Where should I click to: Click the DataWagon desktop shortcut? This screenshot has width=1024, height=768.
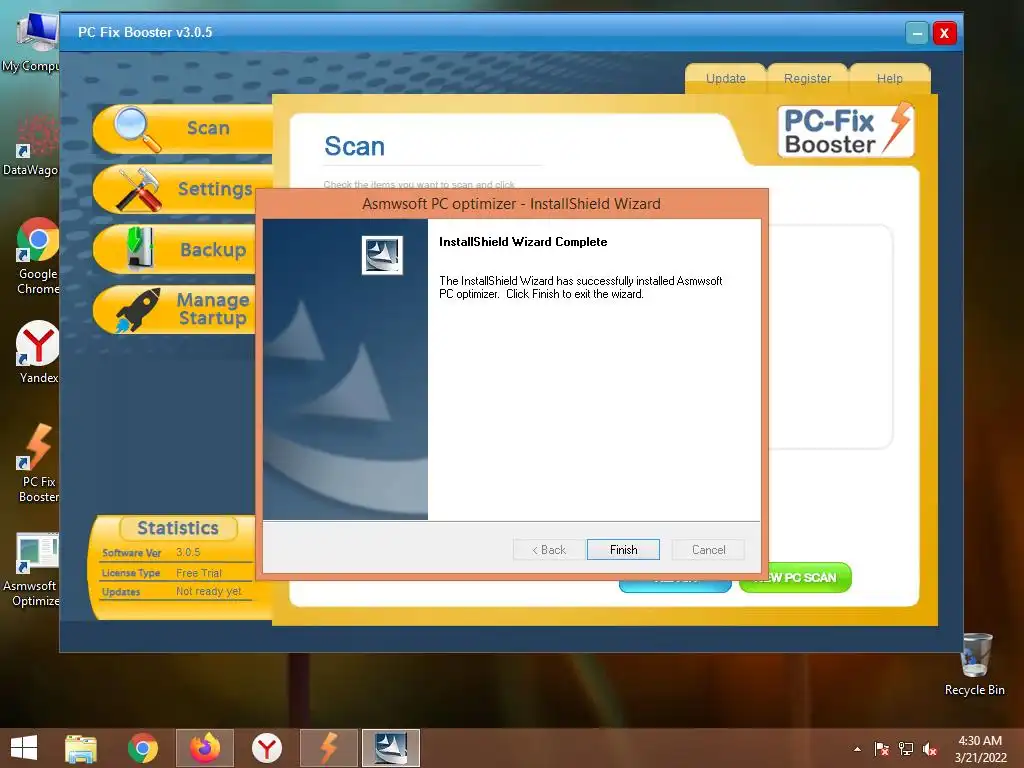coord(31,145)
